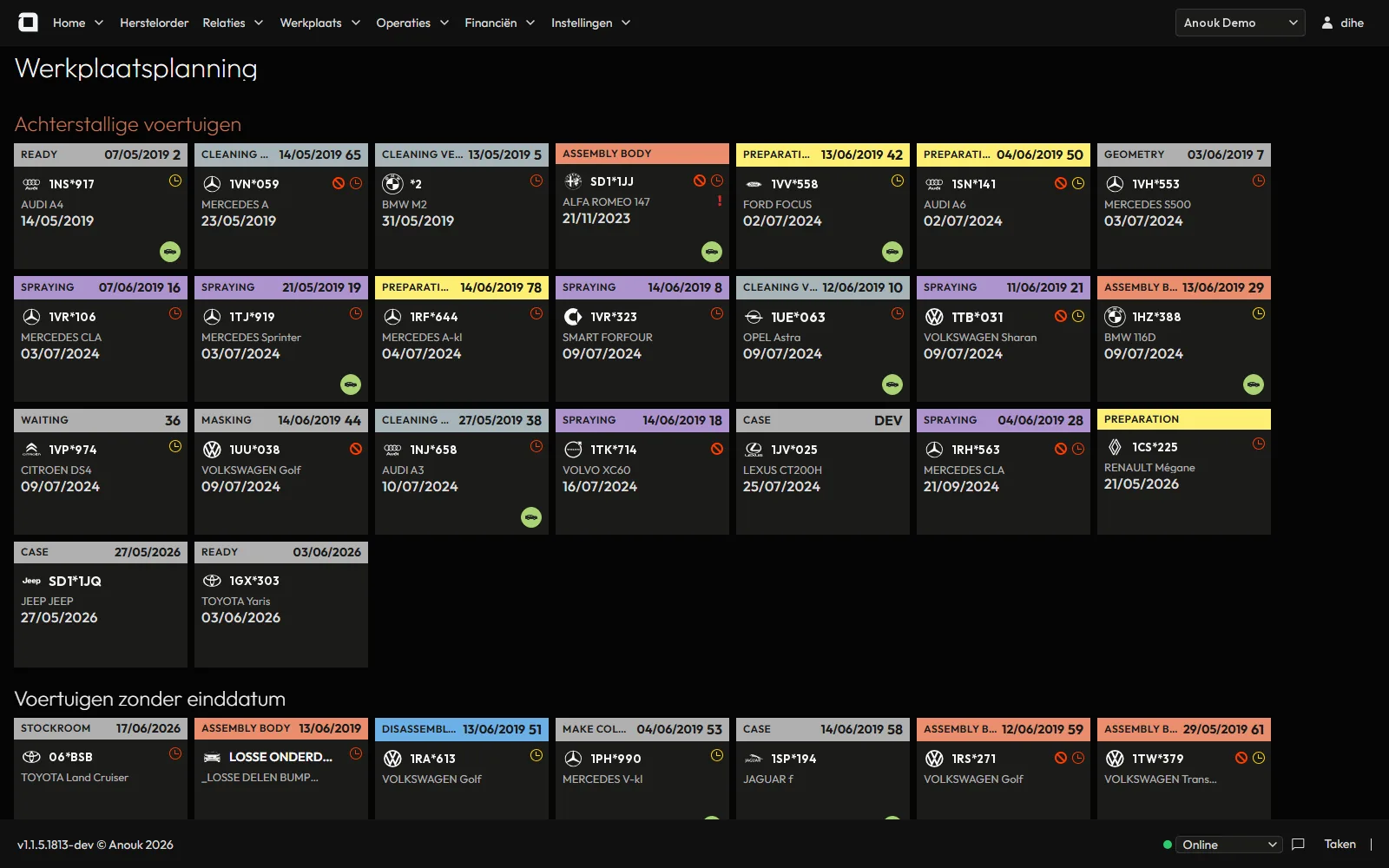The image size is (1389, 868).
Task: Click the clock icon on 1PH*990 card
Action: click(x=717, y=755)
